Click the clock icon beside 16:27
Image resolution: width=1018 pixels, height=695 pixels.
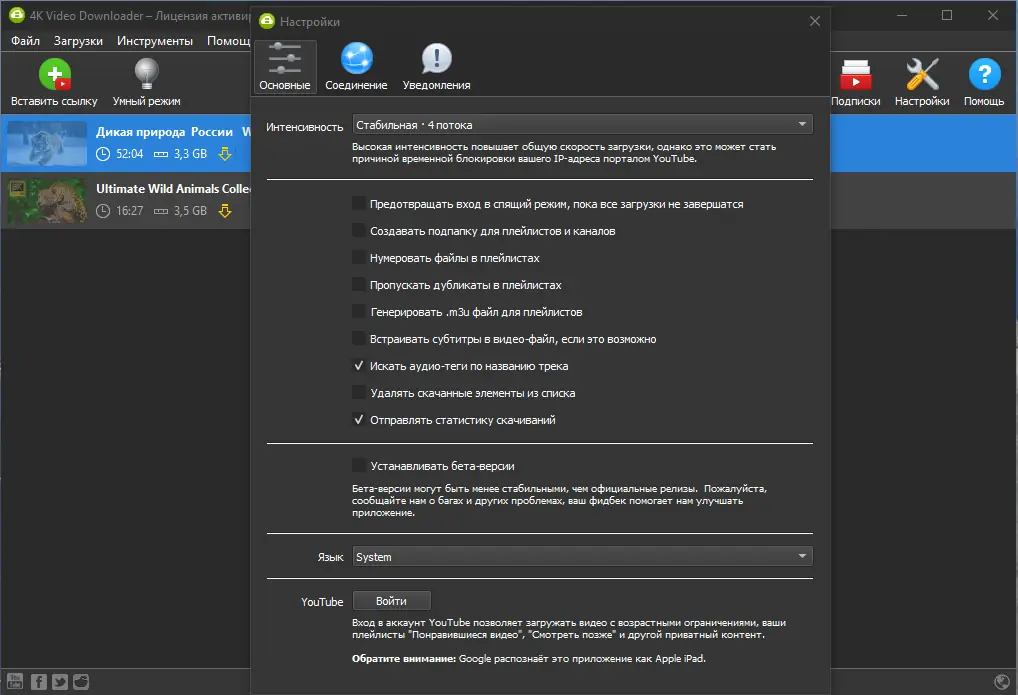[x=103, y=211]
